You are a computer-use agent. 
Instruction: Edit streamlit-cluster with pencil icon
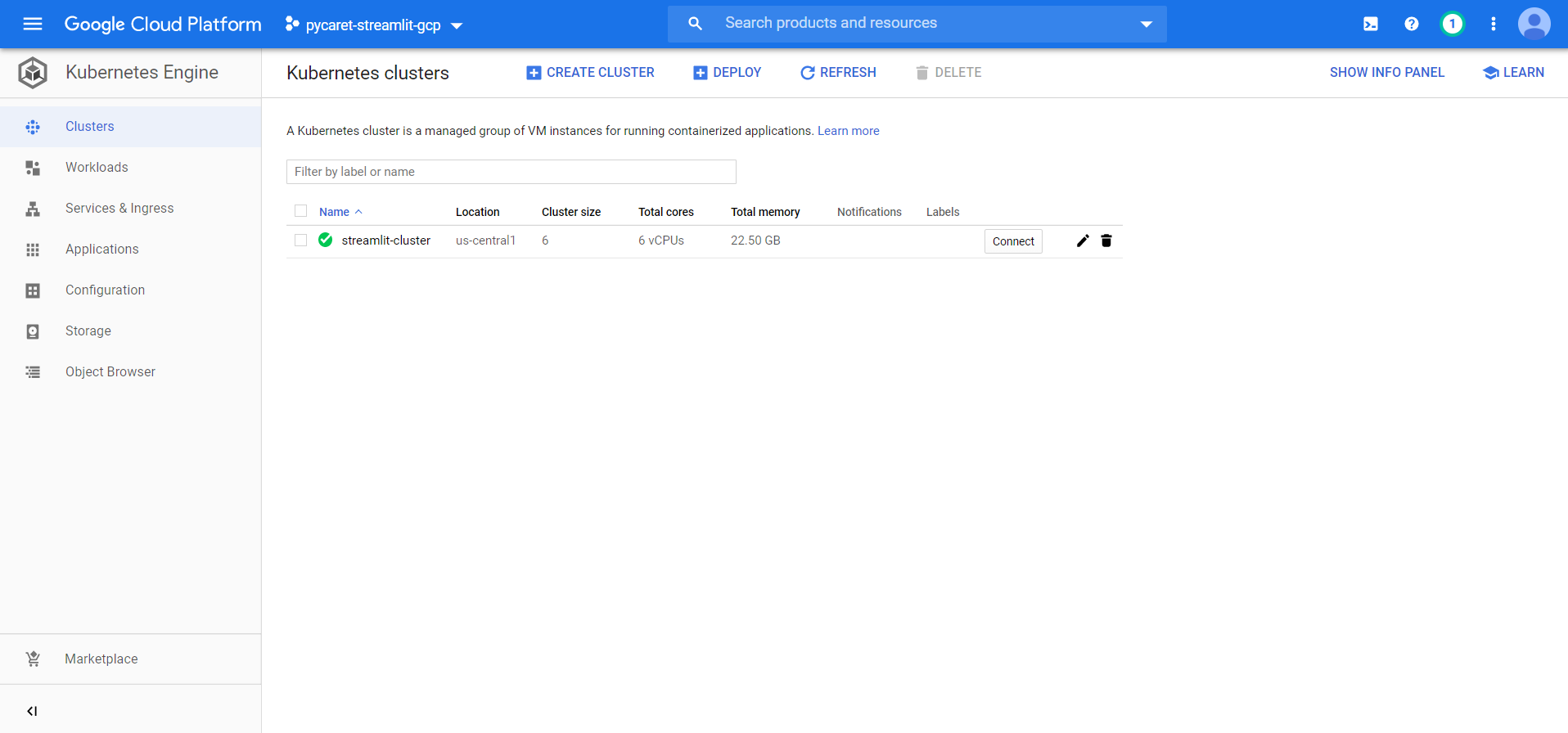(1083, 241)
